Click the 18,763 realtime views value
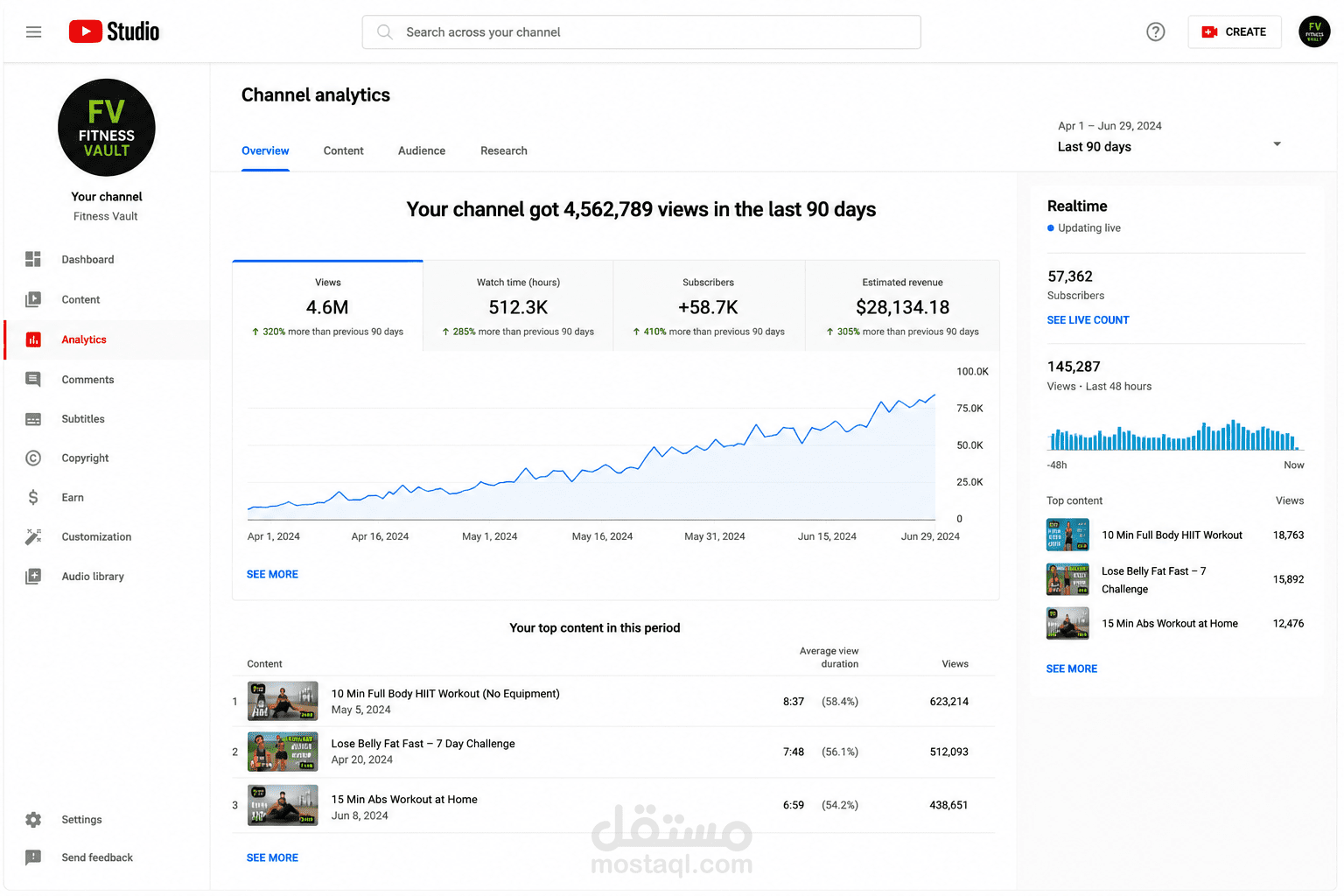The width and height of the screenshot is (1344, 896). [x=1288, y=535]
